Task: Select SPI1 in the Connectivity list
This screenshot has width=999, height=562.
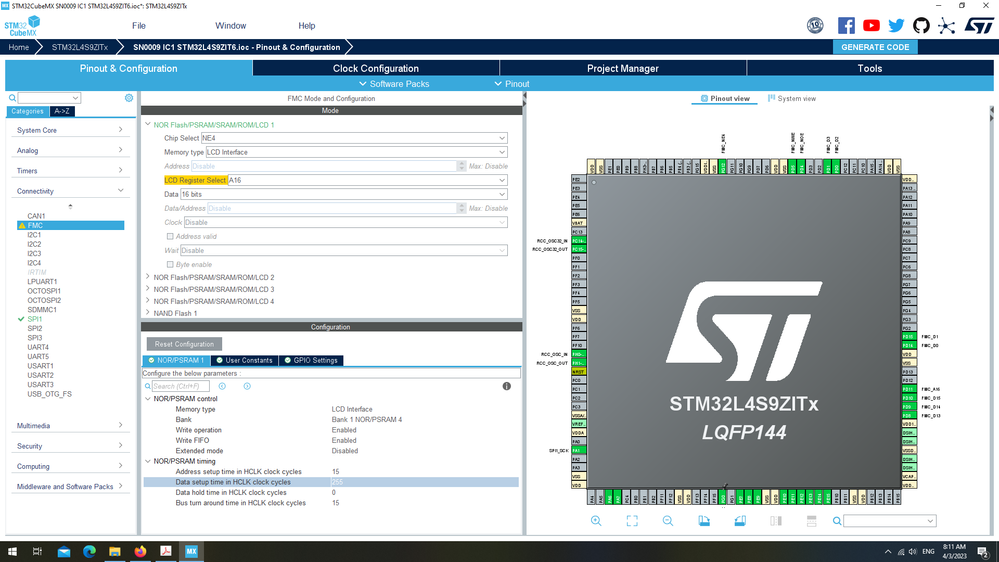Action: pos(34,319)
